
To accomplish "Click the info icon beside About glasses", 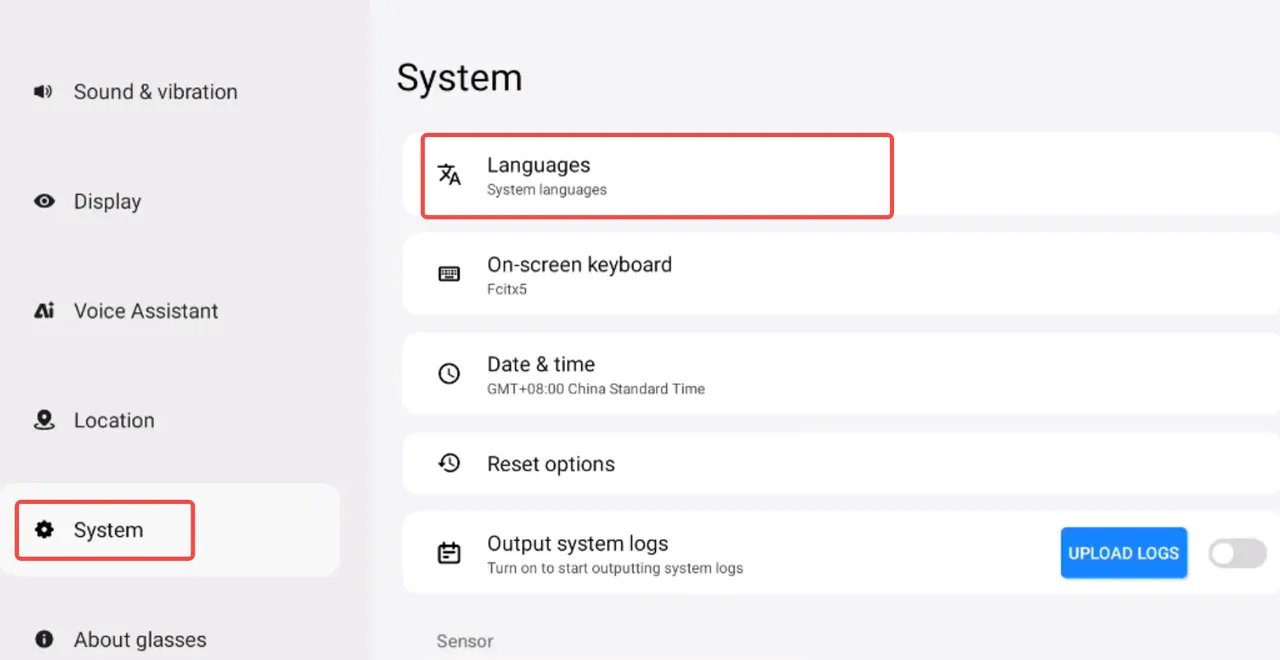I will click(x=44, y=639).
